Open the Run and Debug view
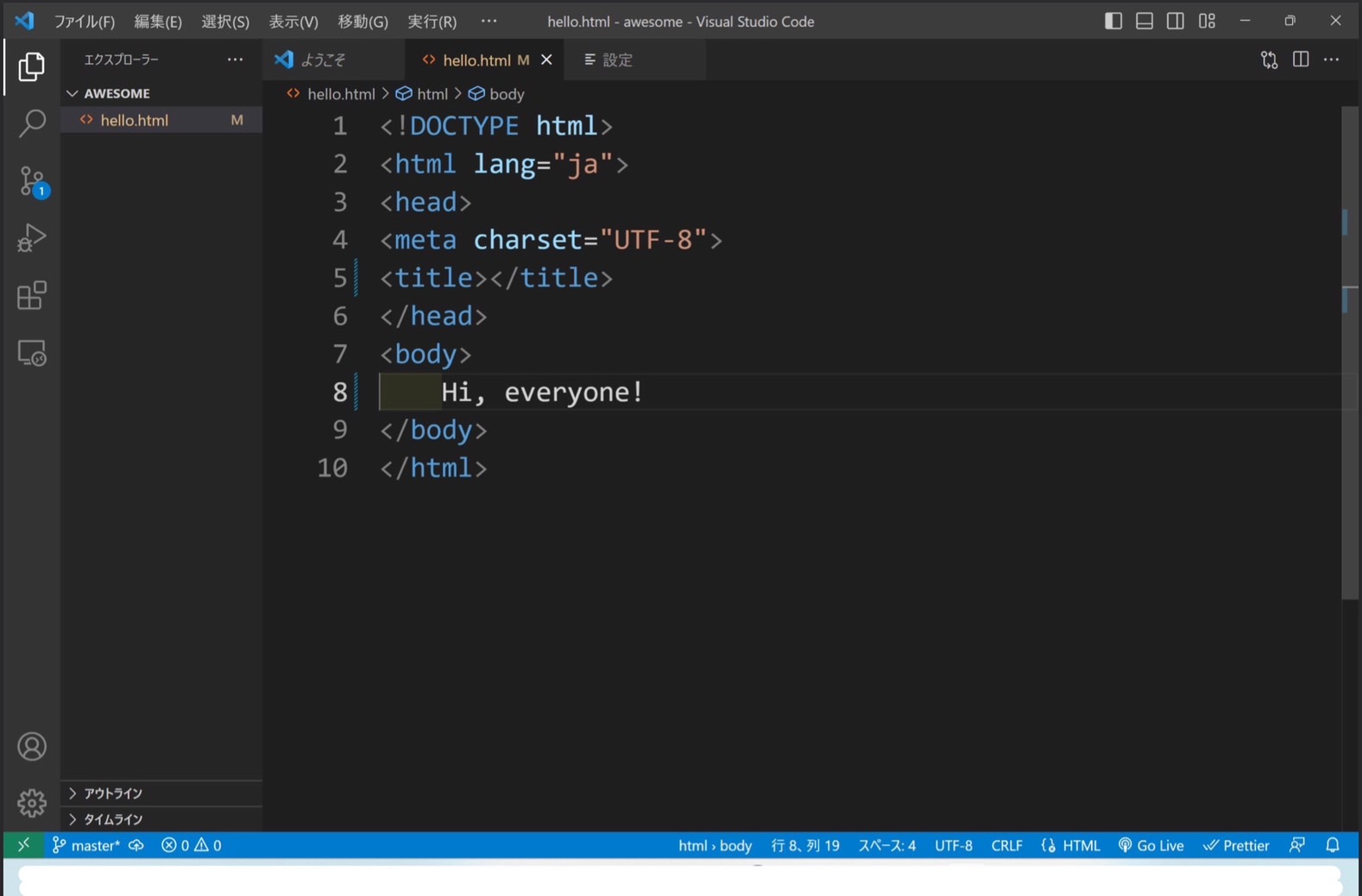 pos(31,238)
